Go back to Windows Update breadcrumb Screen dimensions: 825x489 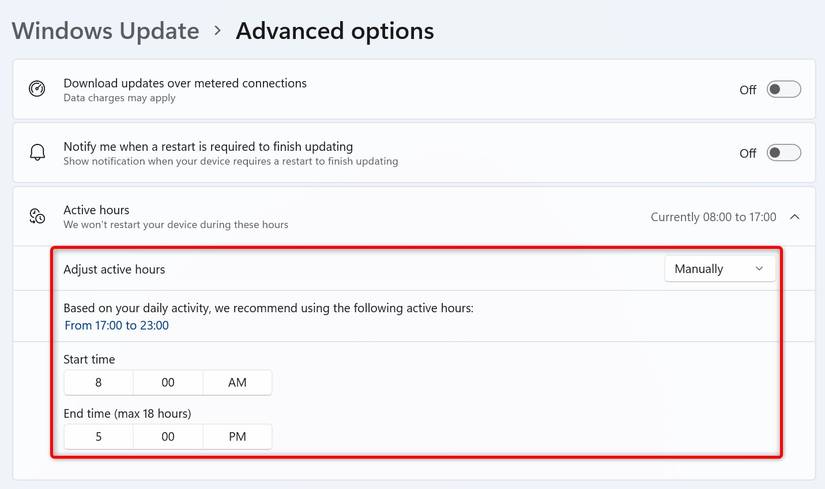[x=105, y=31]
